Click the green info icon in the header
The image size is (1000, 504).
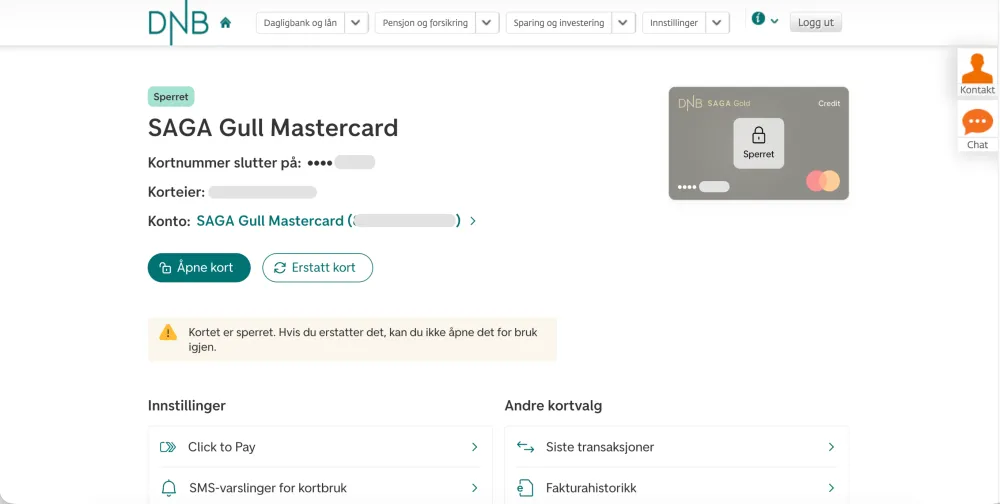point(758,19)
